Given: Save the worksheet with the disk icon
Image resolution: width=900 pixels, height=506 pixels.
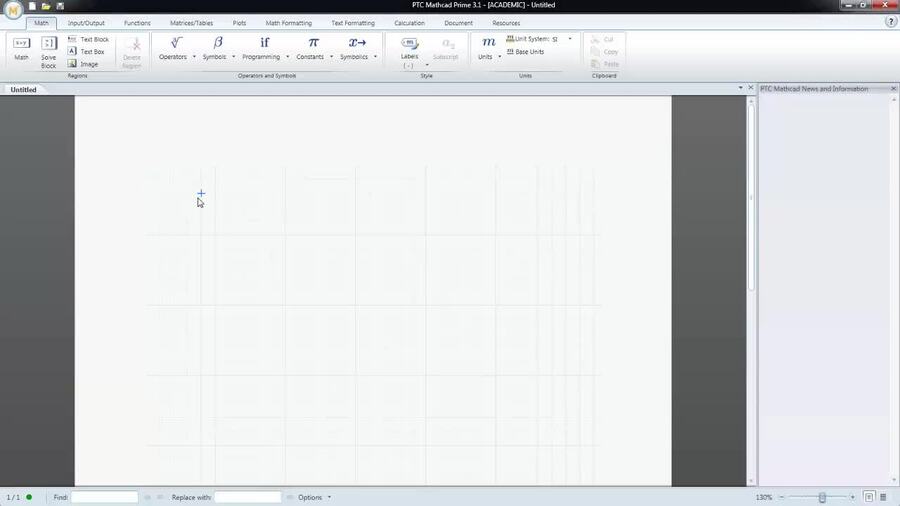Looking at the screenshot, I should pyautogui.click(x=60, y=6).
